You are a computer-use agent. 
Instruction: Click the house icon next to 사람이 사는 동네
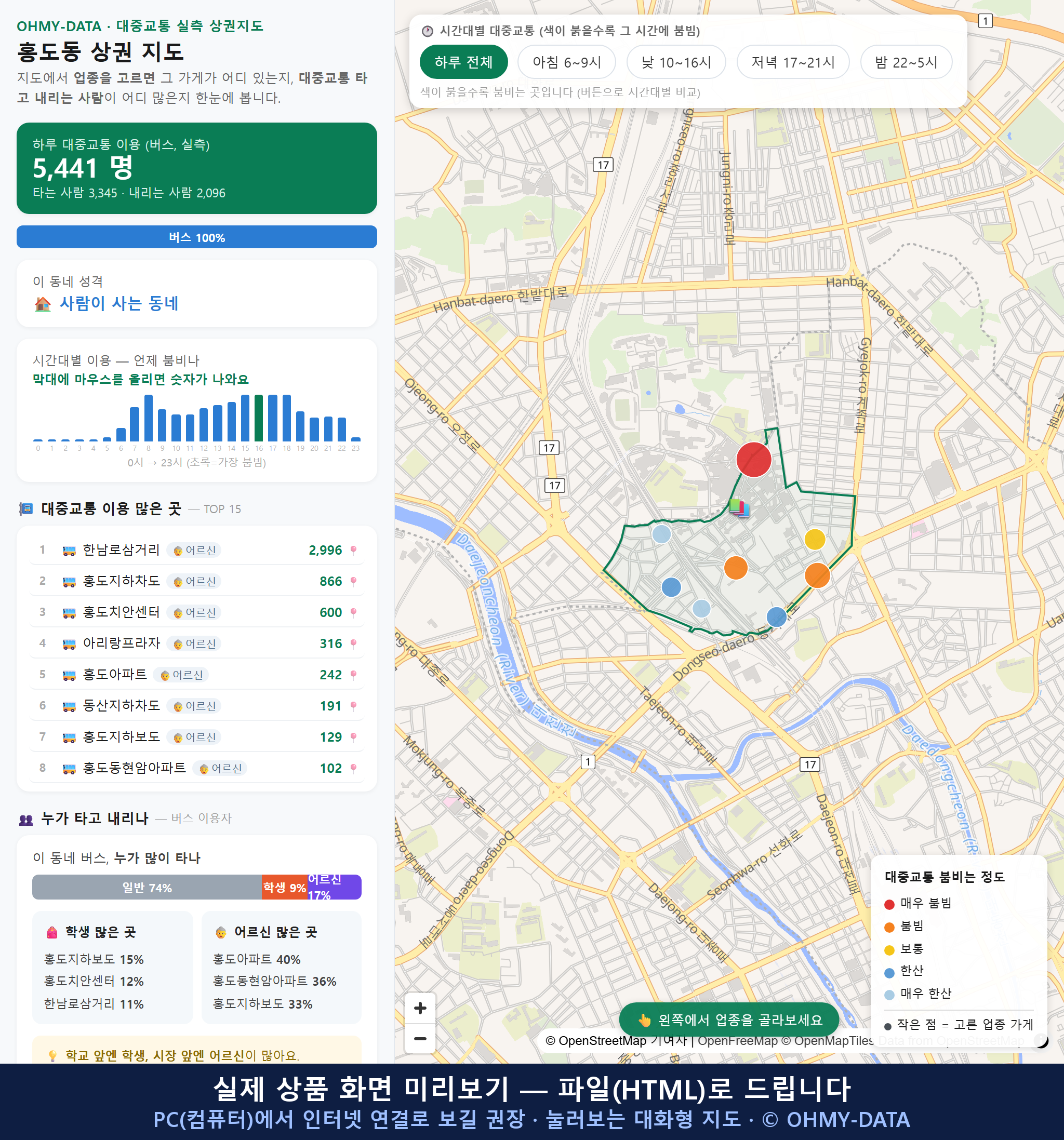point(43,303)
